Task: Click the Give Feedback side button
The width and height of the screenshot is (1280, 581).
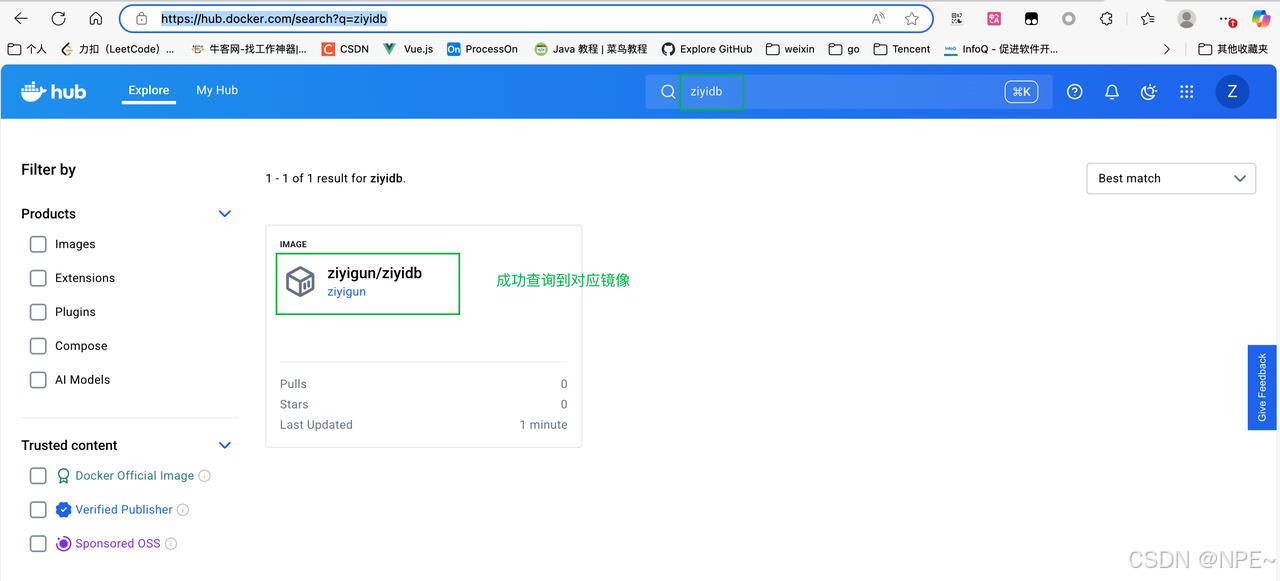Action: point(1262,388)
